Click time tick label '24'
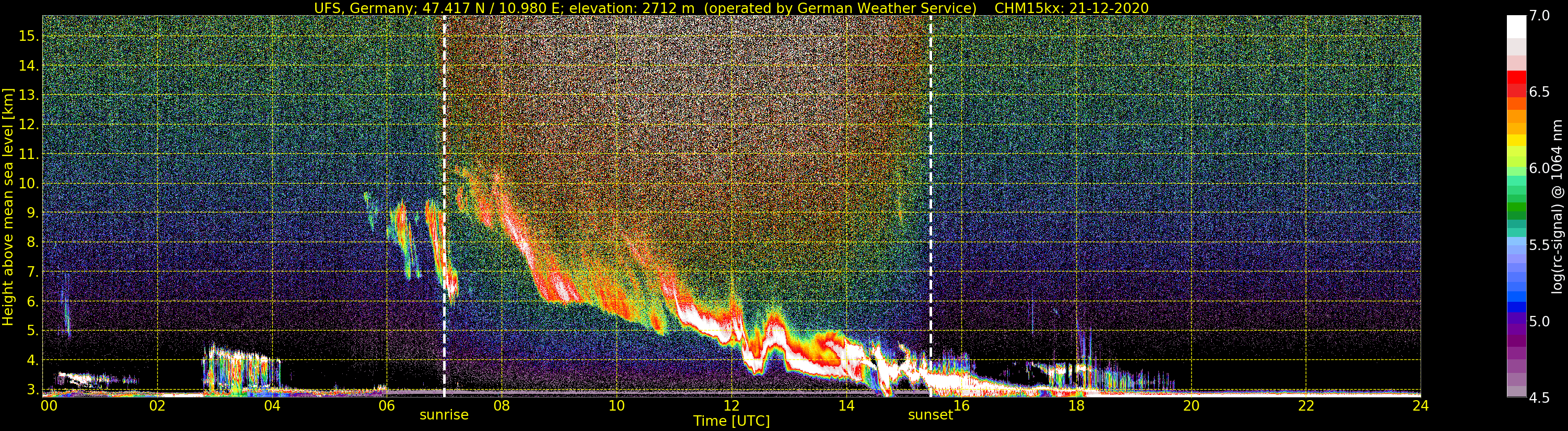 (x=1420, y=405)
